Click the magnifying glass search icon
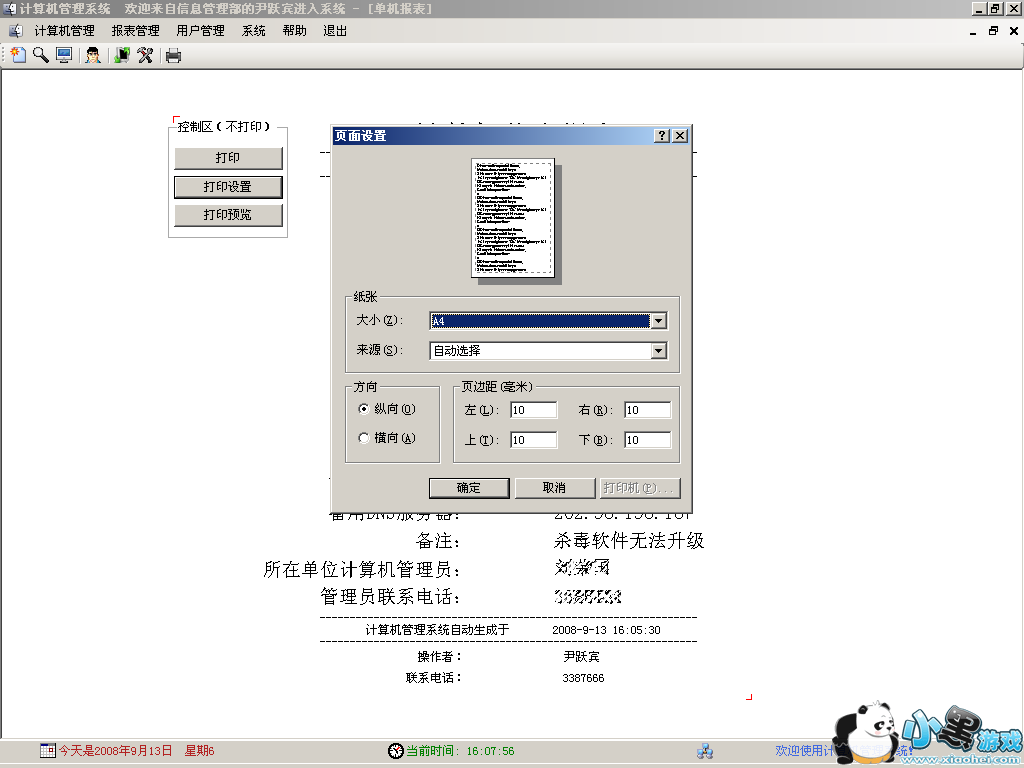Screen dimensions: 1024x768 (40, 56)
